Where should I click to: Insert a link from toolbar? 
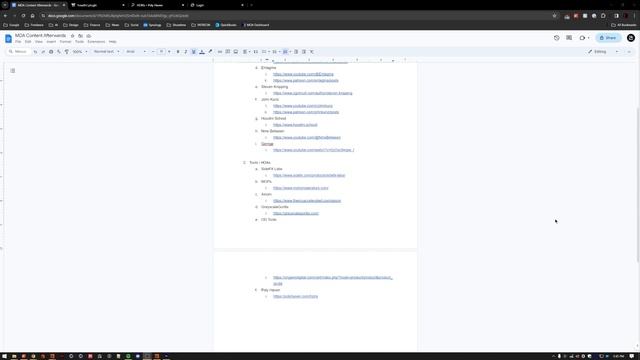(x=220, y=52)
